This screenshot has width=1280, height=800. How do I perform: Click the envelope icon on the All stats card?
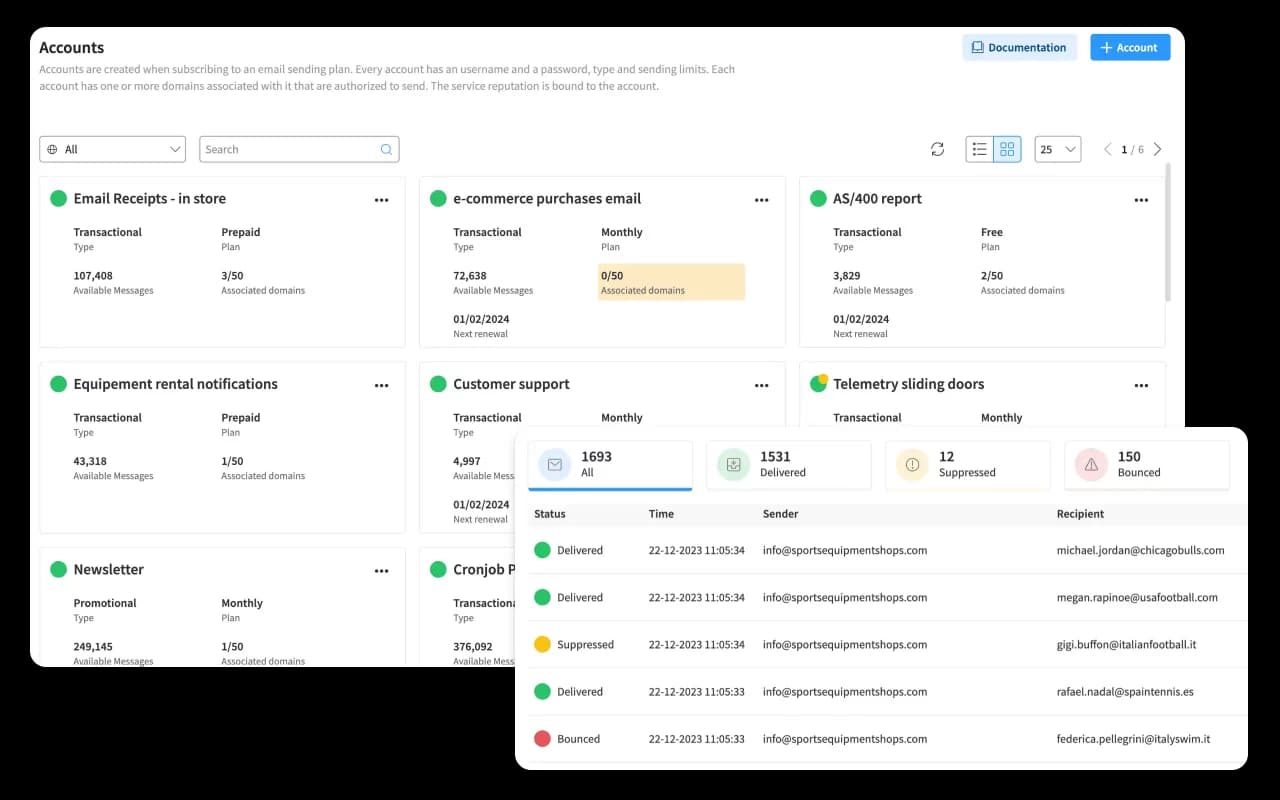[554, 464]
